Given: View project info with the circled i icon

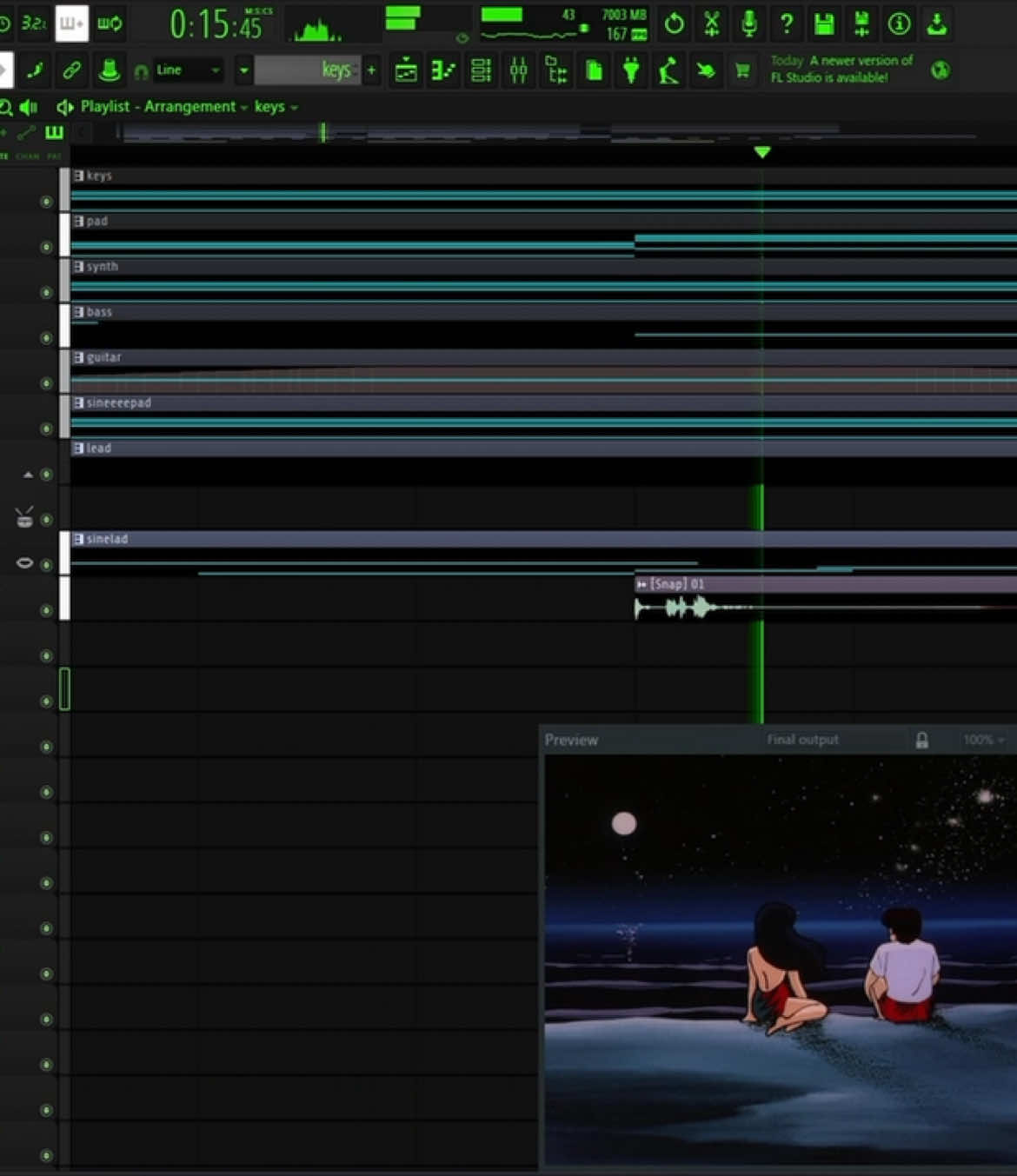Looking at the screenshot, I should click(x=899, y=24).
